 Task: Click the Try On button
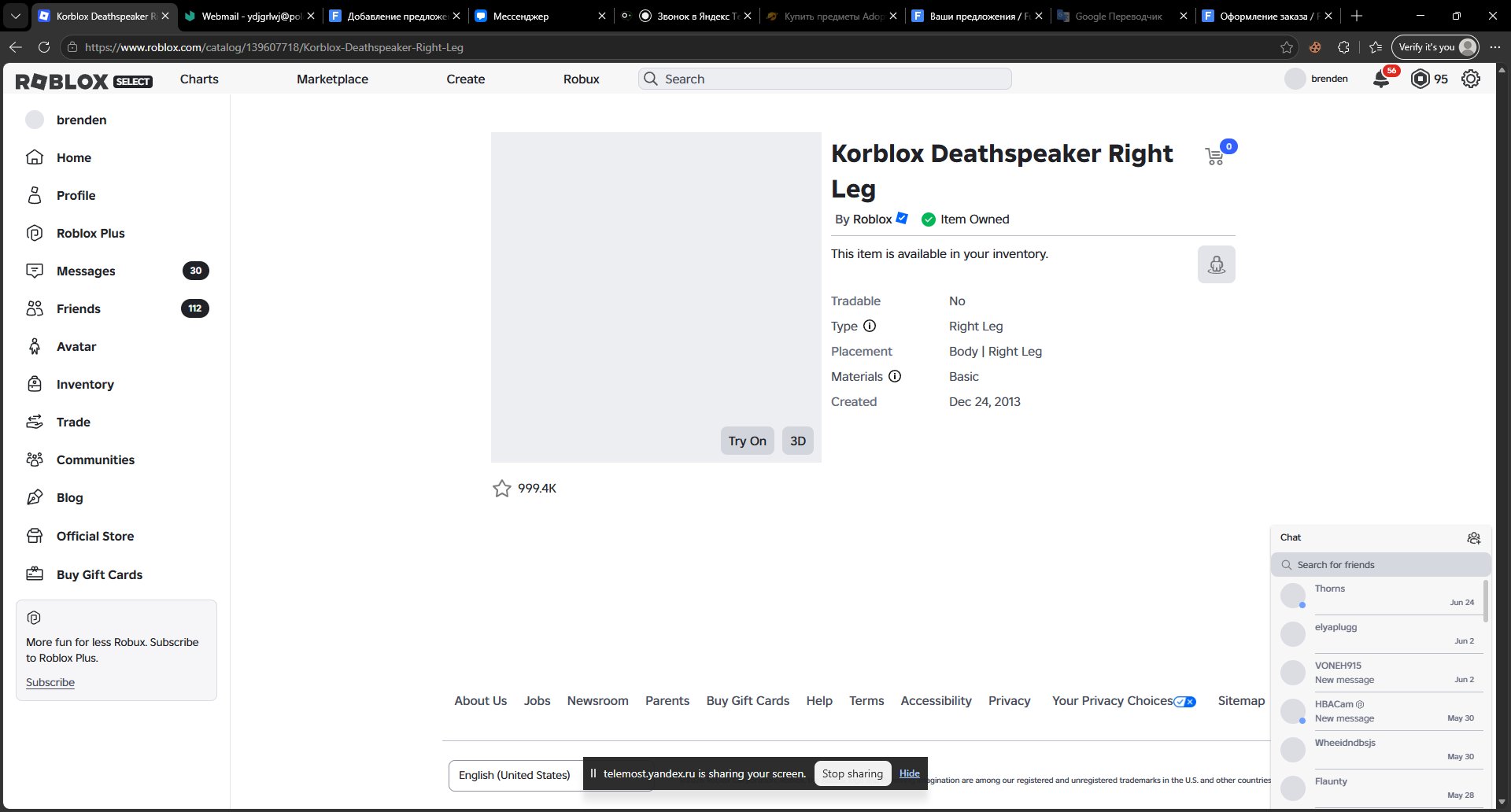(748, 441)
